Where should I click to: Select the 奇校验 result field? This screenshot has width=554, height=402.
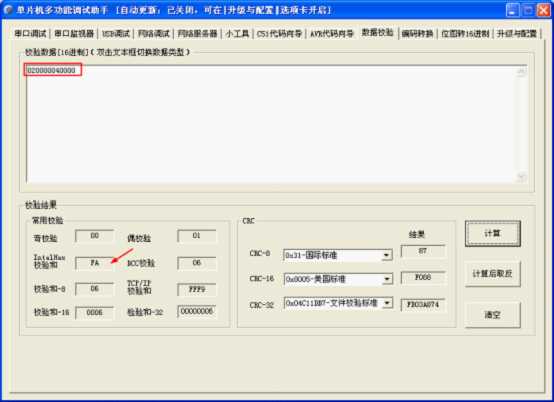(94, 236)
